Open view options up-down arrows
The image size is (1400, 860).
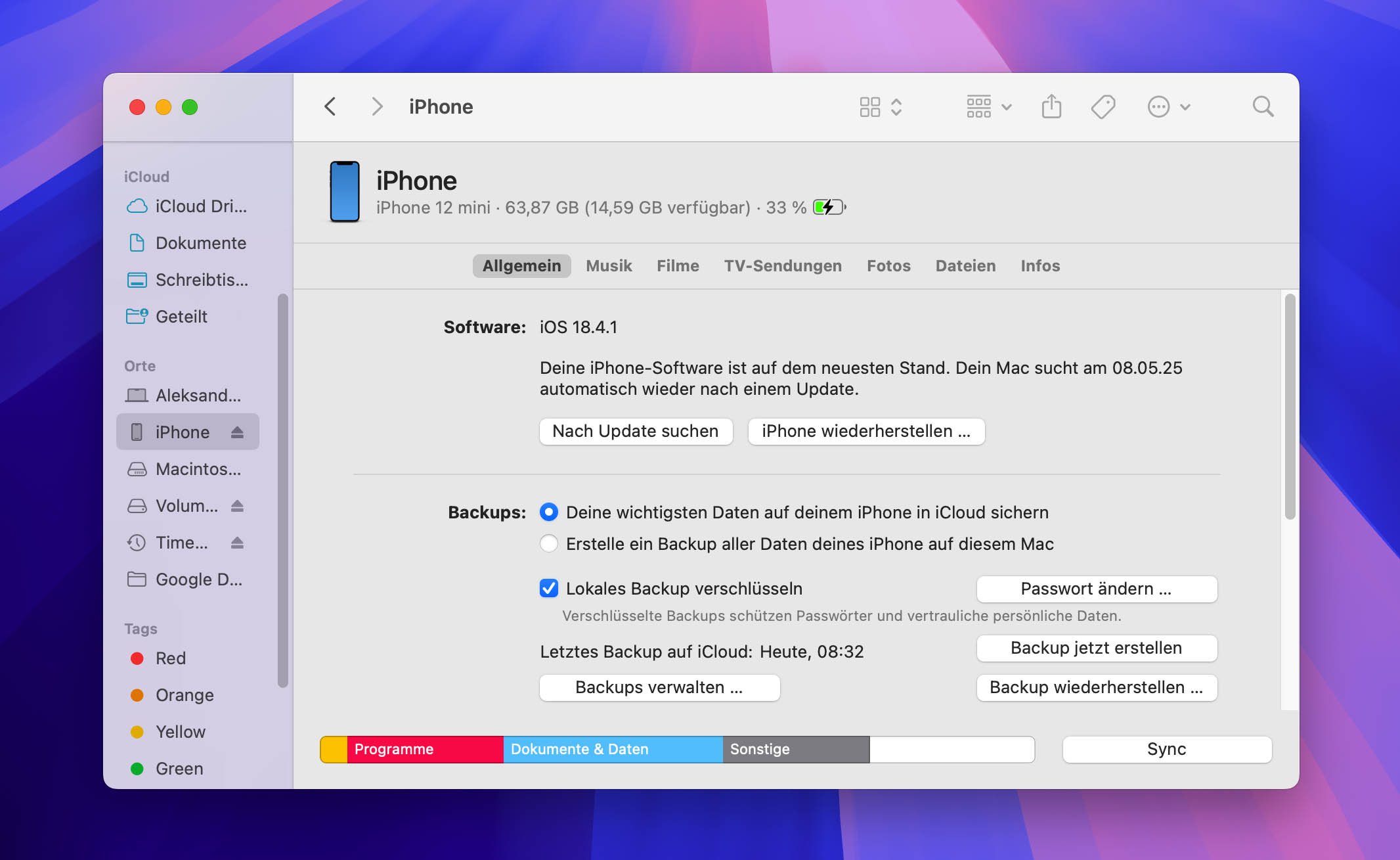[x=896, y=106]
